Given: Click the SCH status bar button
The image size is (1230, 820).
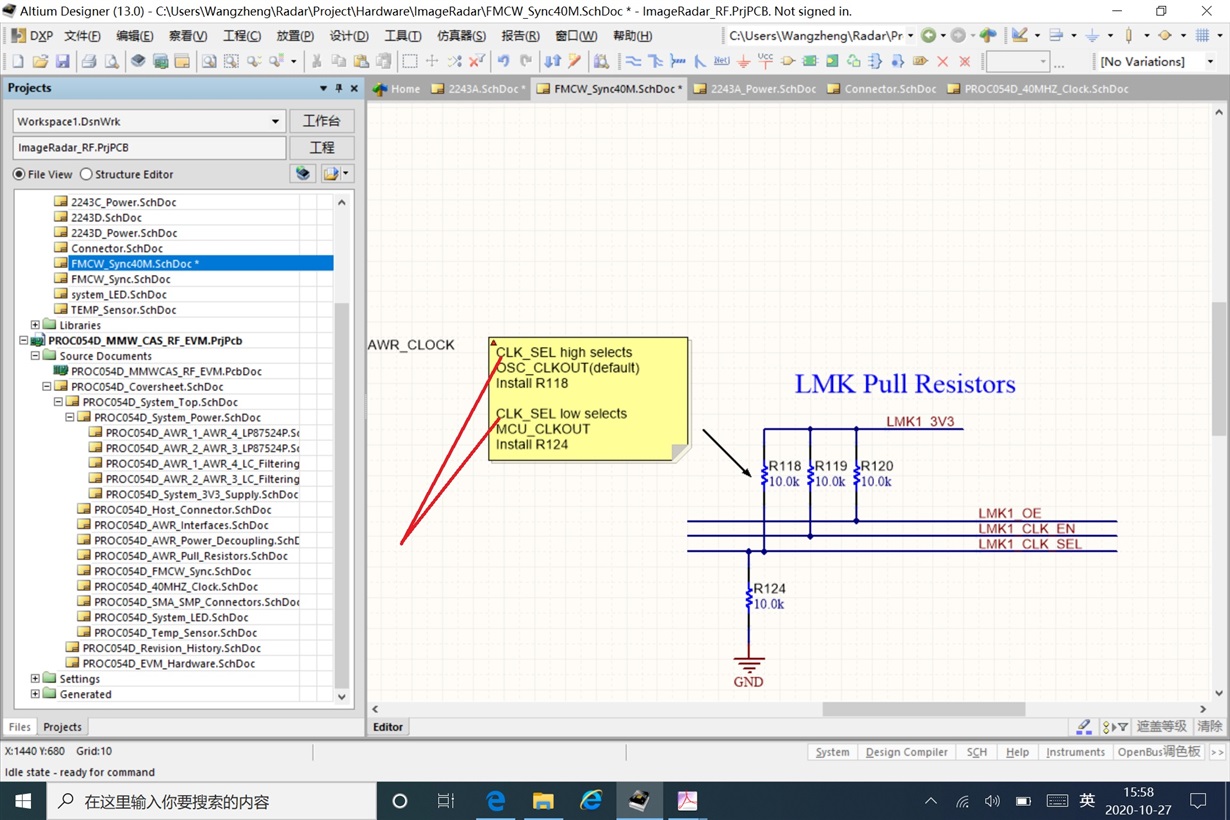Looking at the screenshot, I should pos(976,752).
